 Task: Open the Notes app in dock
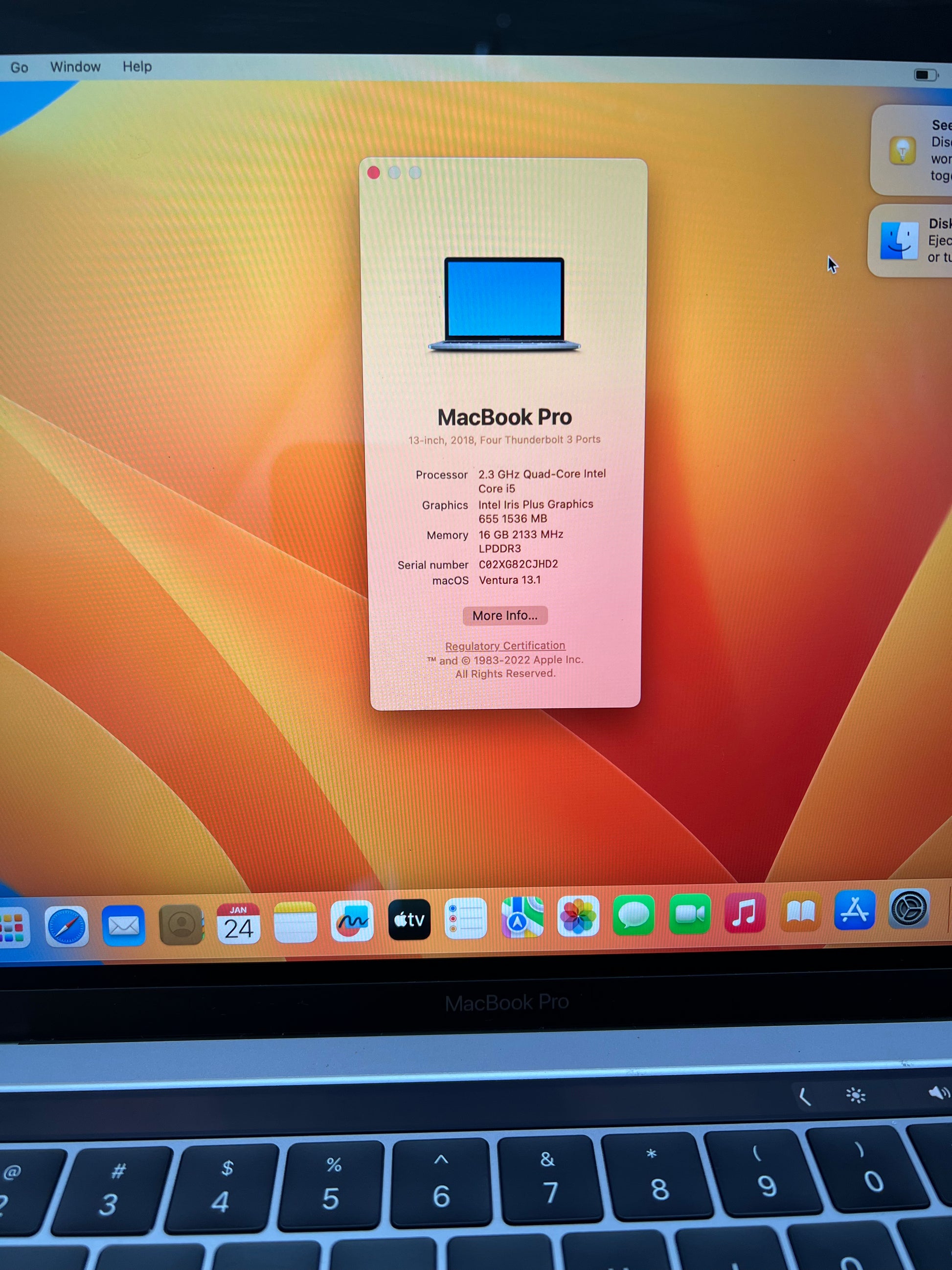[295, 922]
